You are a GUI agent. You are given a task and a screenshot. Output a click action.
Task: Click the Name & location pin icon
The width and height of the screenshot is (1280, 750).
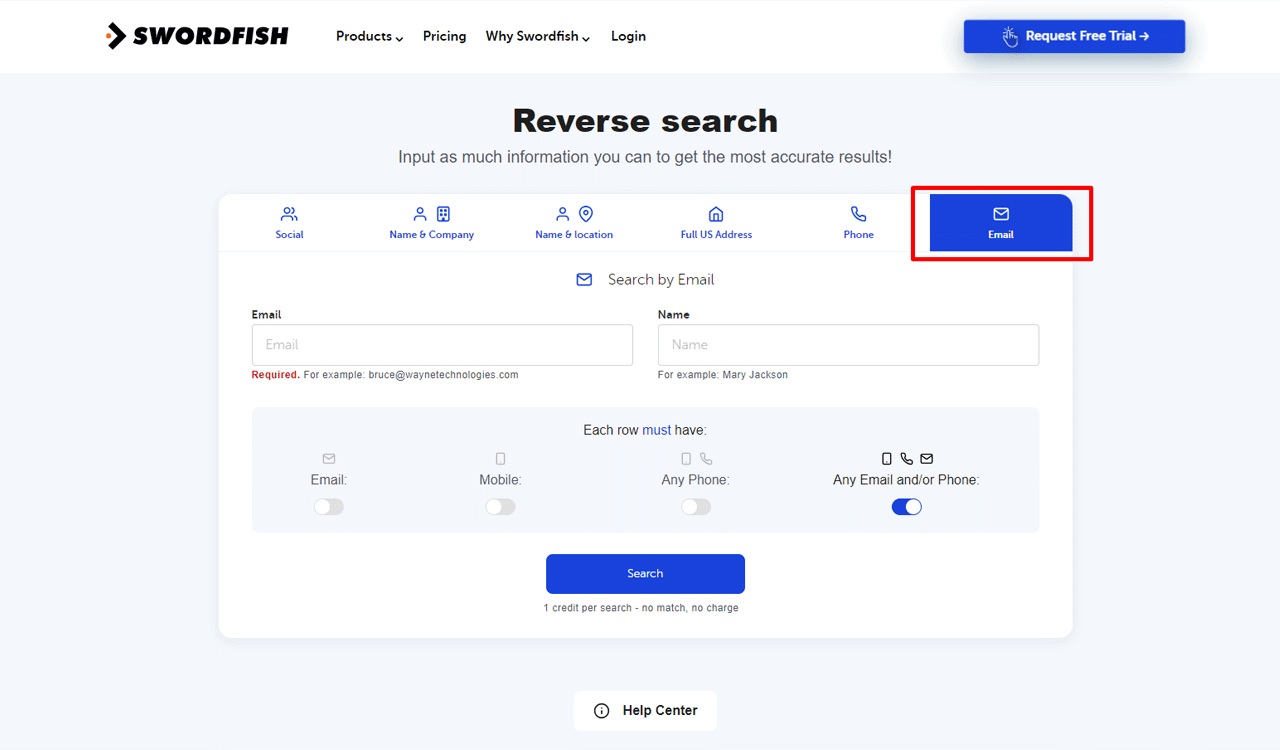[x=587, y=214]
